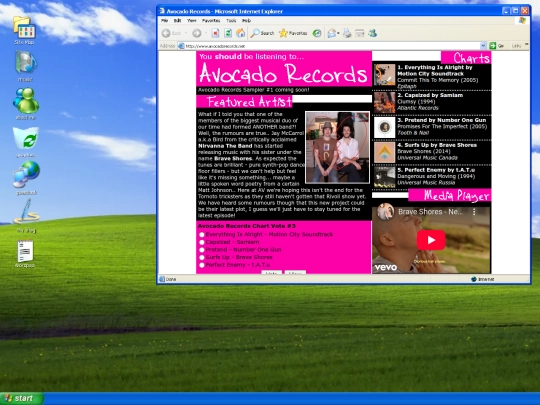The width and height of the screenshot is (540, 405).
Task: Click the Media Player heading banner
Action: point(450,195)
